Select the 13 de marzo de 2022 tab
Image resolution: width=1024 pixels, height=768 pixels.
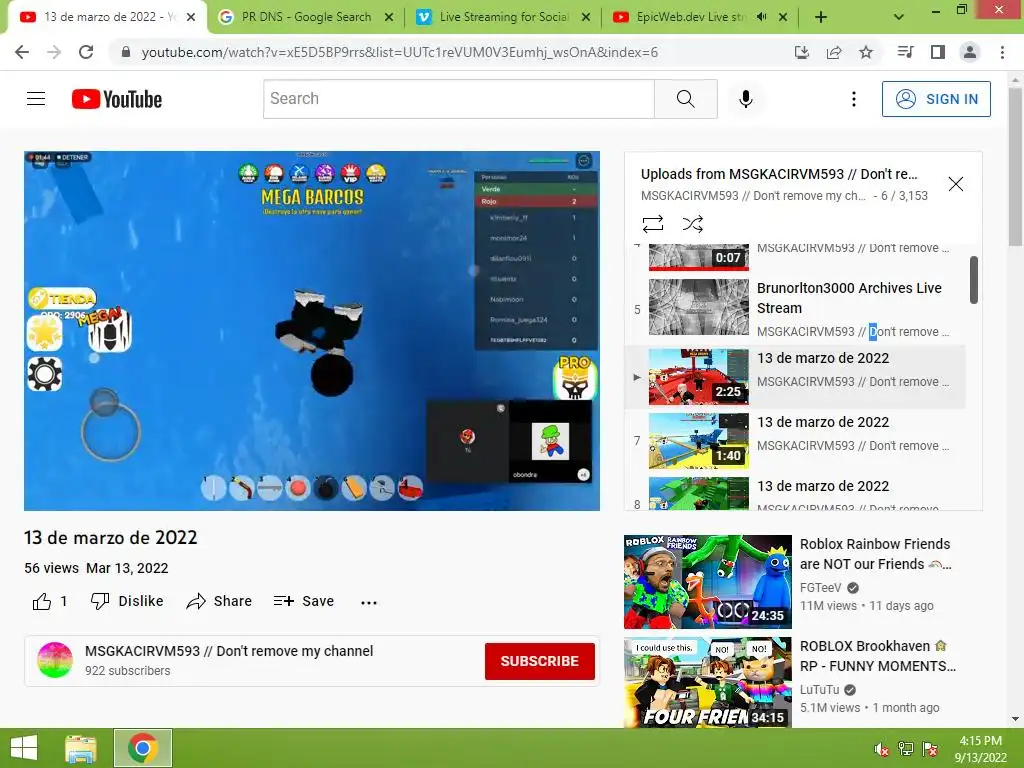click(x=108, y=17)
